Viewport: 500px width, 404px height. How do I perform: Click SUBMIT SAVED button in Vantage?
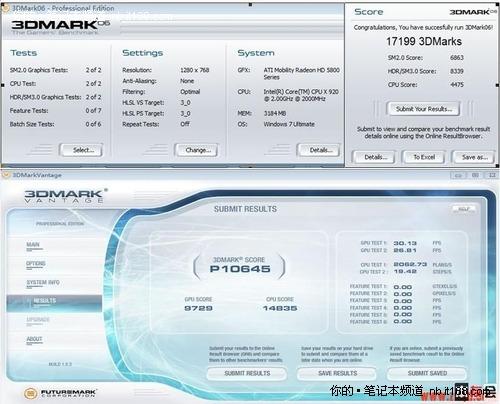point(427,373)
